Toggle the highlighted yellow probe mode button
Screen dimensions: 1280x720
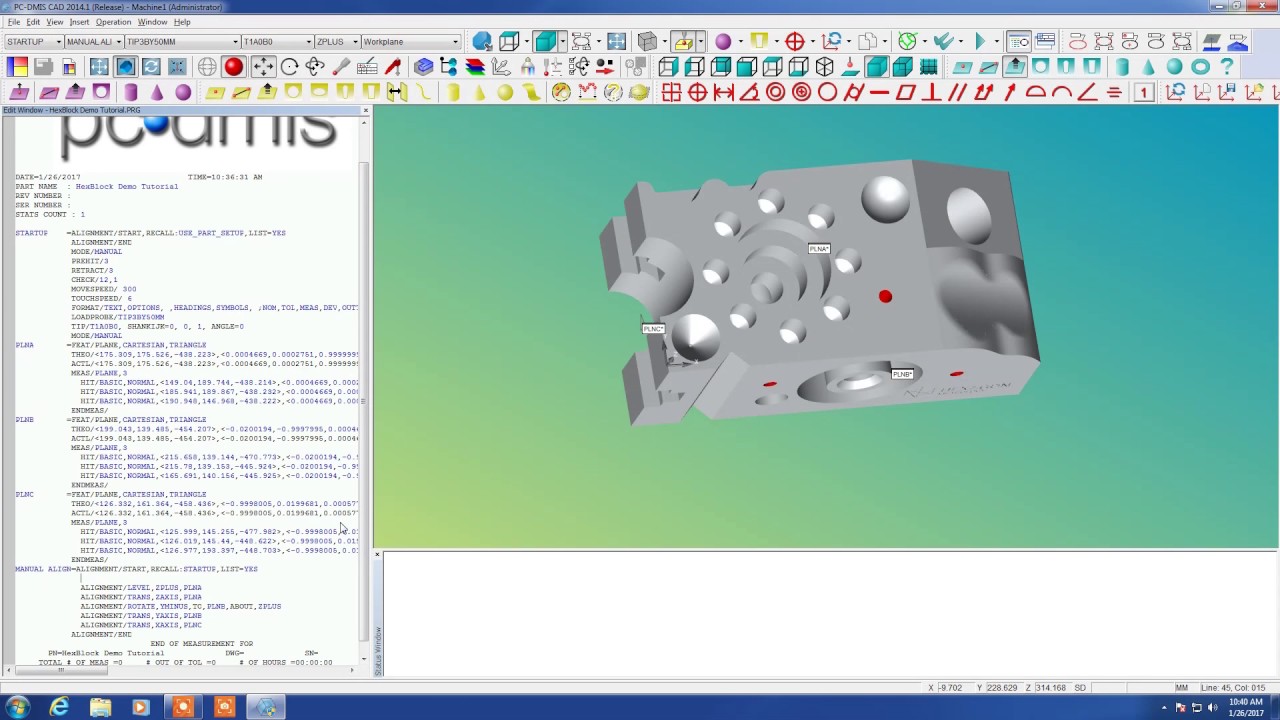684,41
